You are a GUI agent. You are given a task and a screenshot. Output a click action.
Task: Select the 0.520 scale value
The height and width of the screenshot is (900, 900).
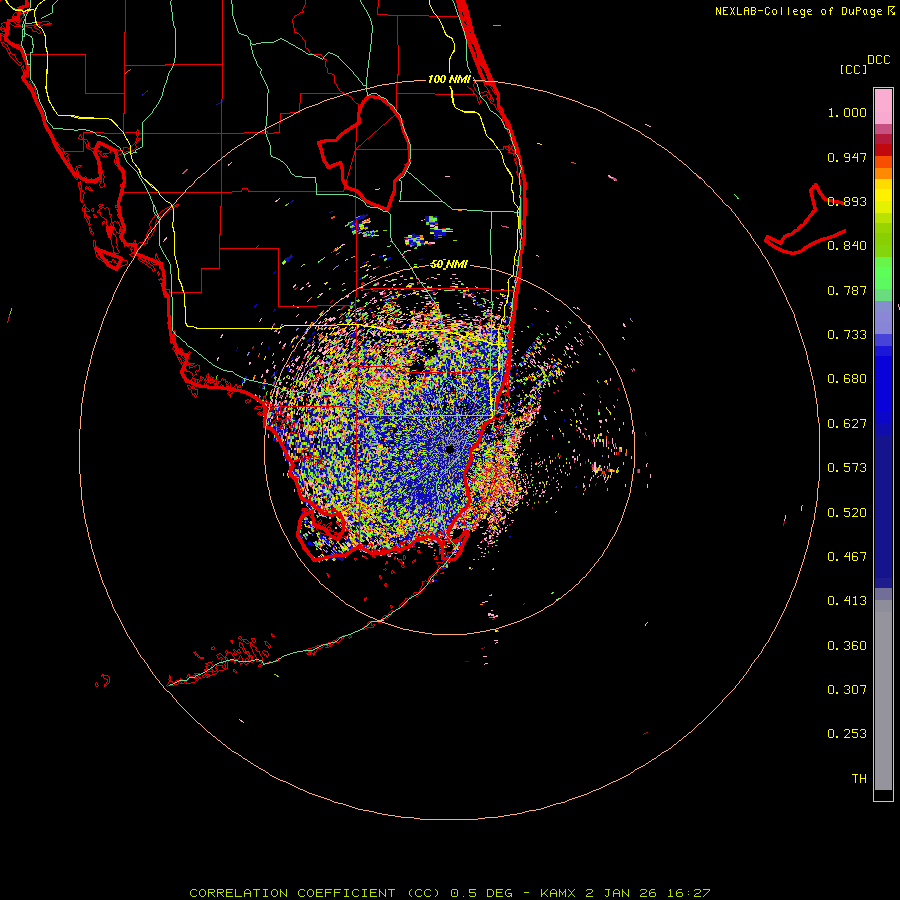click(x=847, y=513)
